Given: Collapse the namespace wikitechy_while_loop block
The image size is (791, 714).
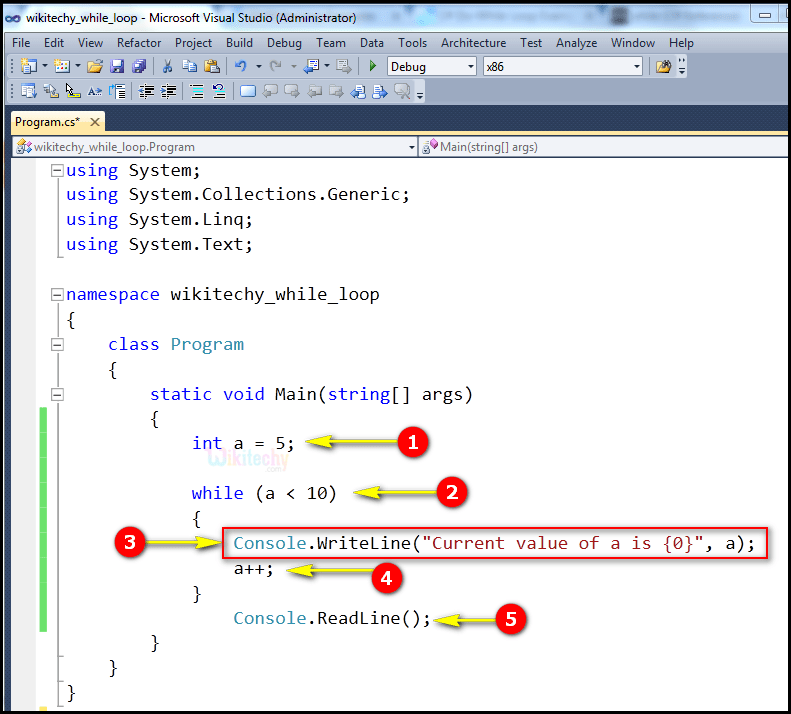Looking at the screenshot, I should point(57,295).
